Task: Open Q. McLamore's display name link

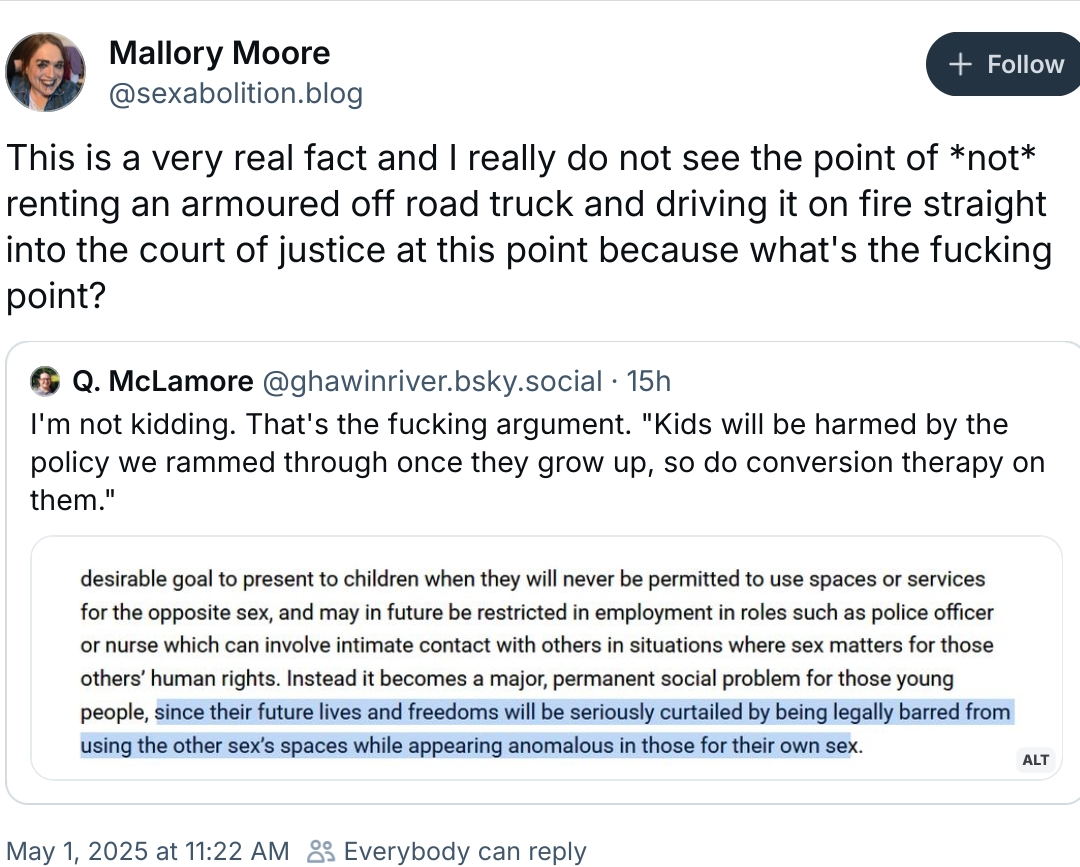Action: (x=163, y=381)
